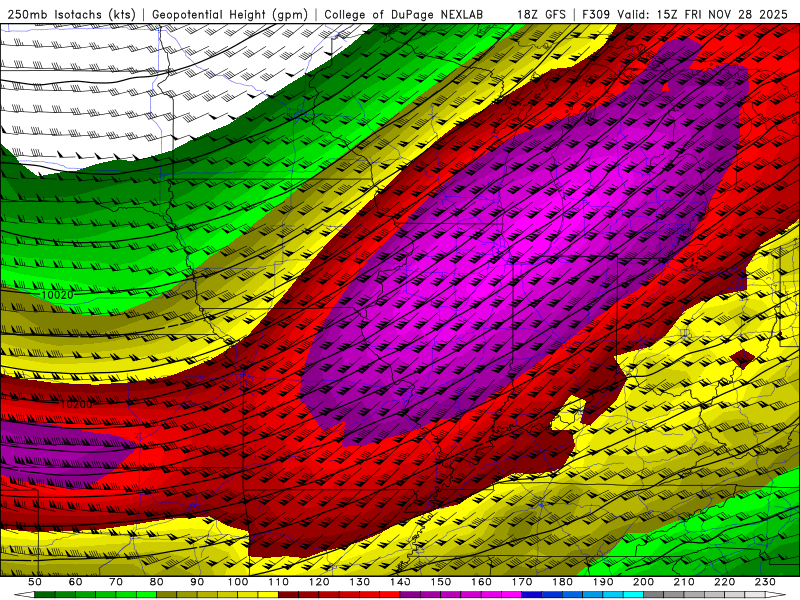Click the 160 value on the color scale
The height and width of the screenshot is (600, 800).
(x=481, y=582)
